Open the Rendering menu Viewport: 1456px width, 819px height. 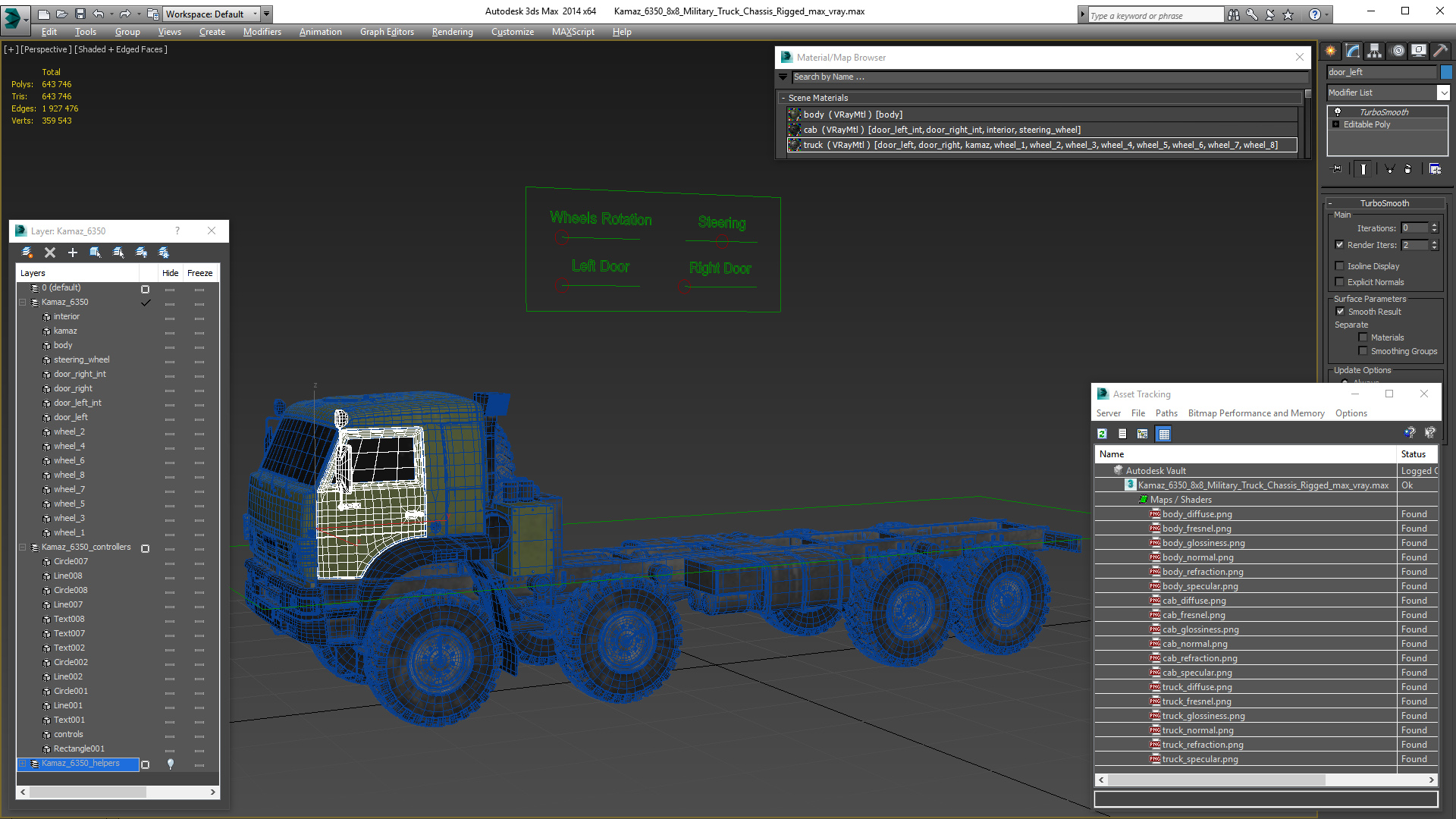[x=452, y=32]
